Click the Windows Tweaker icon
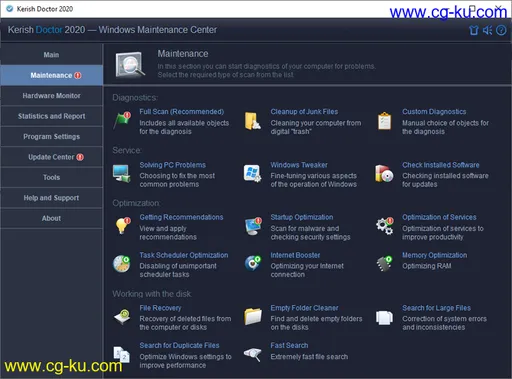 pyautogui.click(x=252, y=173)
